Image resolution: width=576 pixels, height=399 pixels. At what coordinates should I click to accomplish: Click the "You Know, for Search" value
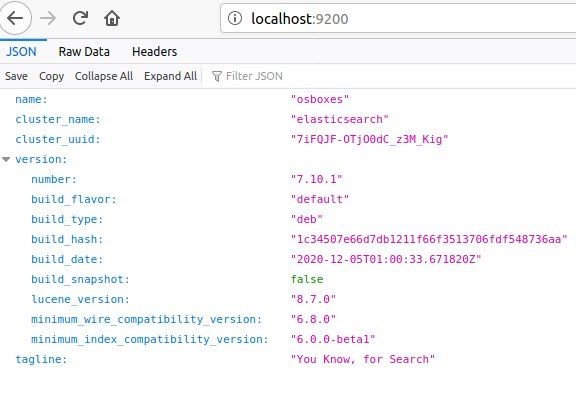[x=363, y=359]
